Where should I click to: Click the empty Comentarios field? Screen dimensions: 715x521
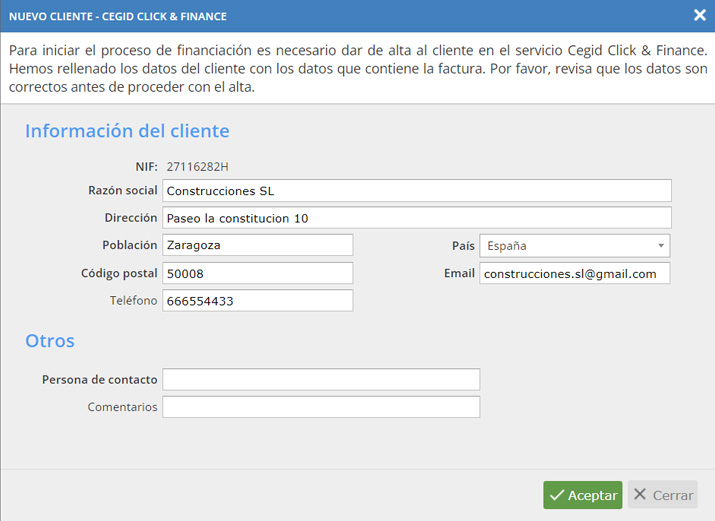(x=321, y=407)
